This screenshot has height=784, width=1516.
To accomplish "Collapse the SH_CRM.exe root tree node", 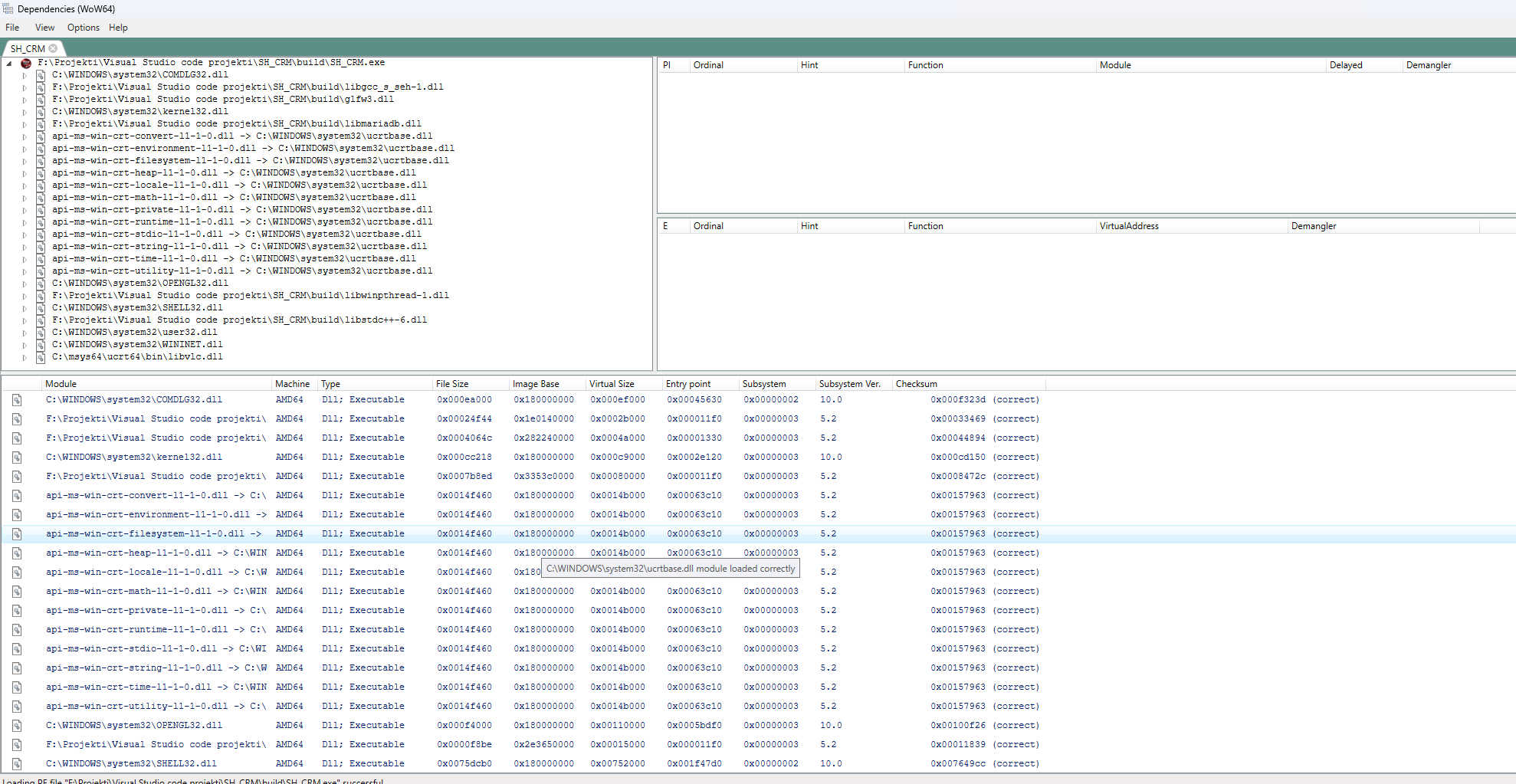I will (x=9, y=64).
